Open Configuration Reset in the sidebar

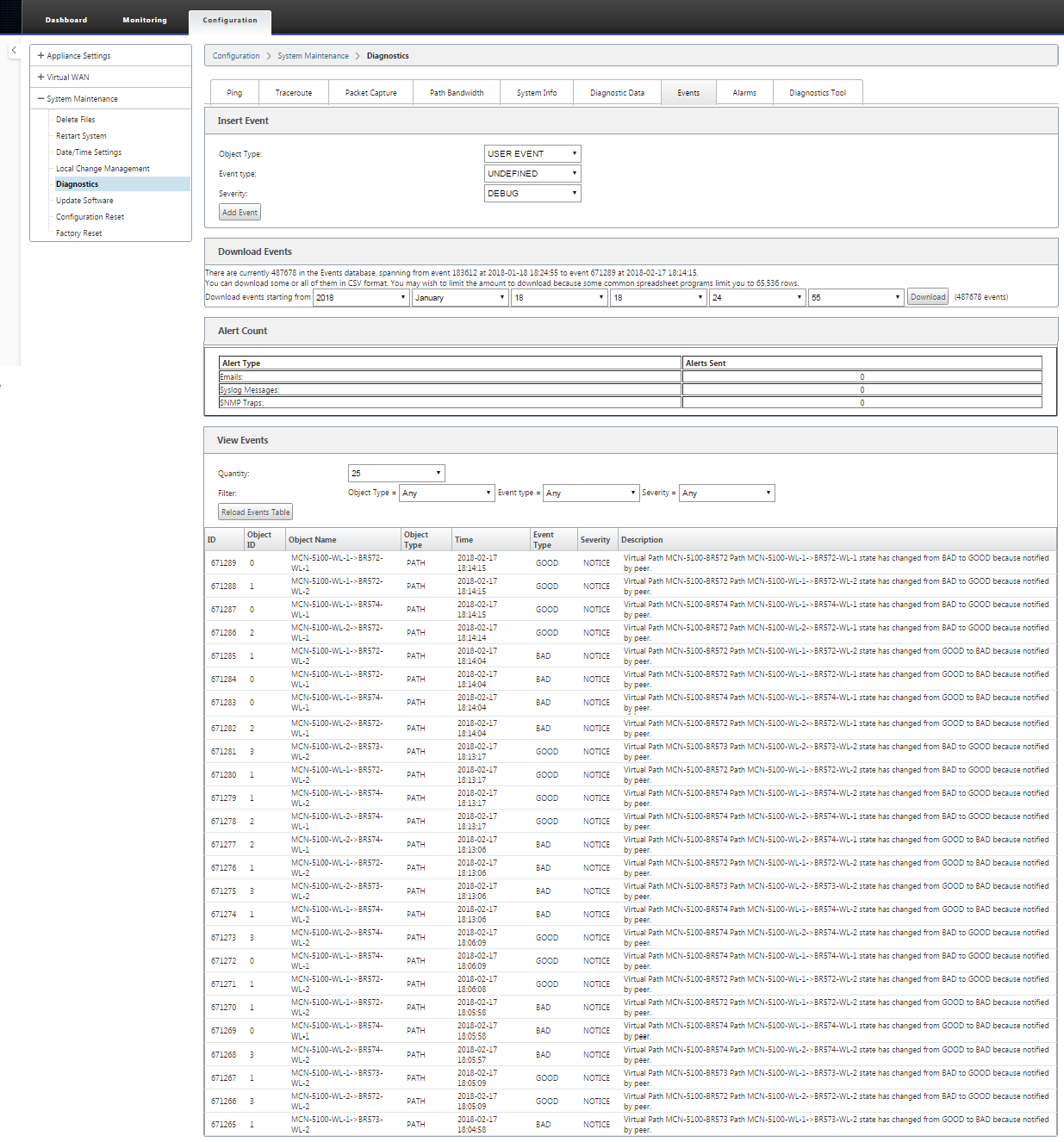pyautogui.click(x=90, y=217)
